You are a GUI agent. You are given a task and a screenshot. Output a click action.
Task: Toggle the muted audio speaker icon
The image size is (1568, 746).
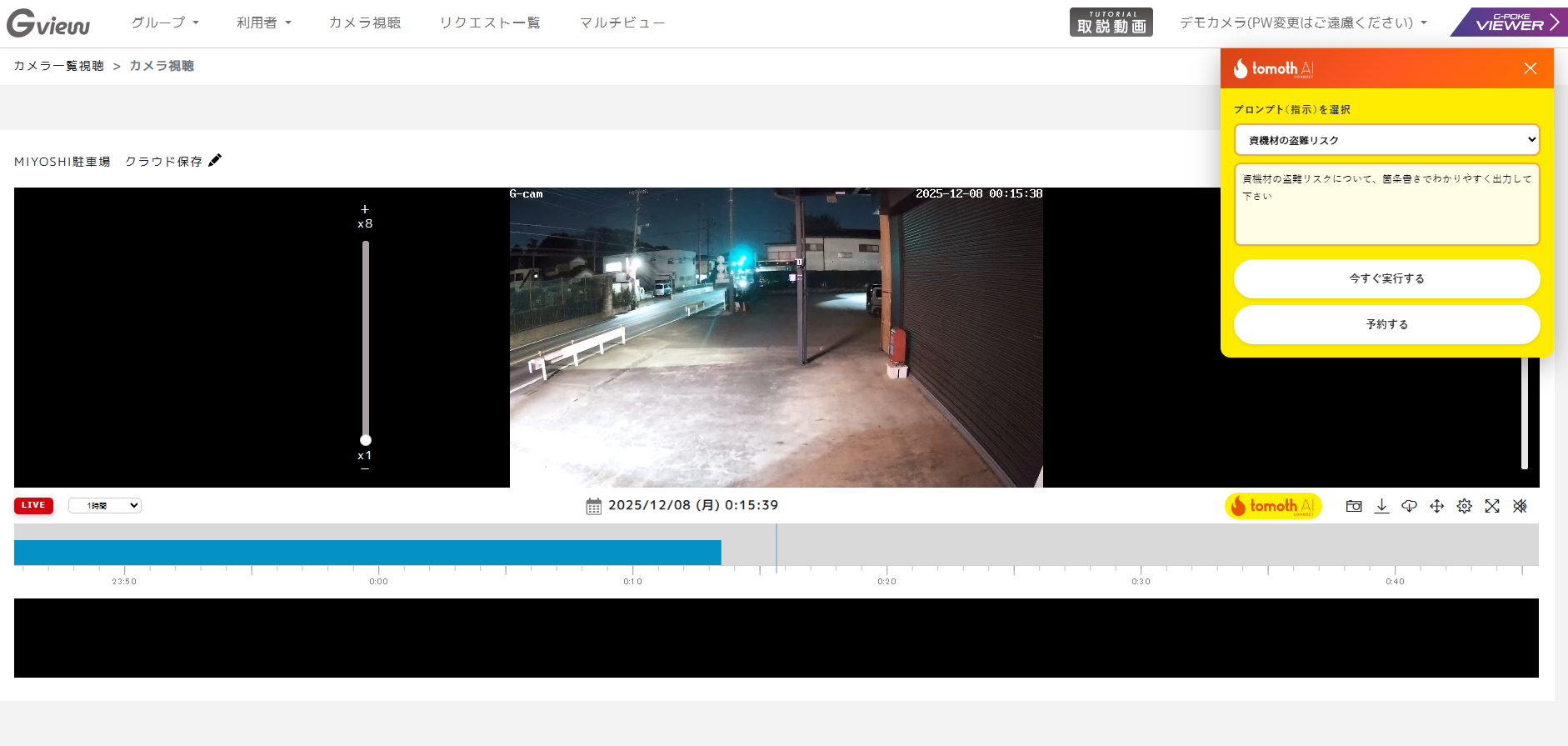tap(1520, 506)
